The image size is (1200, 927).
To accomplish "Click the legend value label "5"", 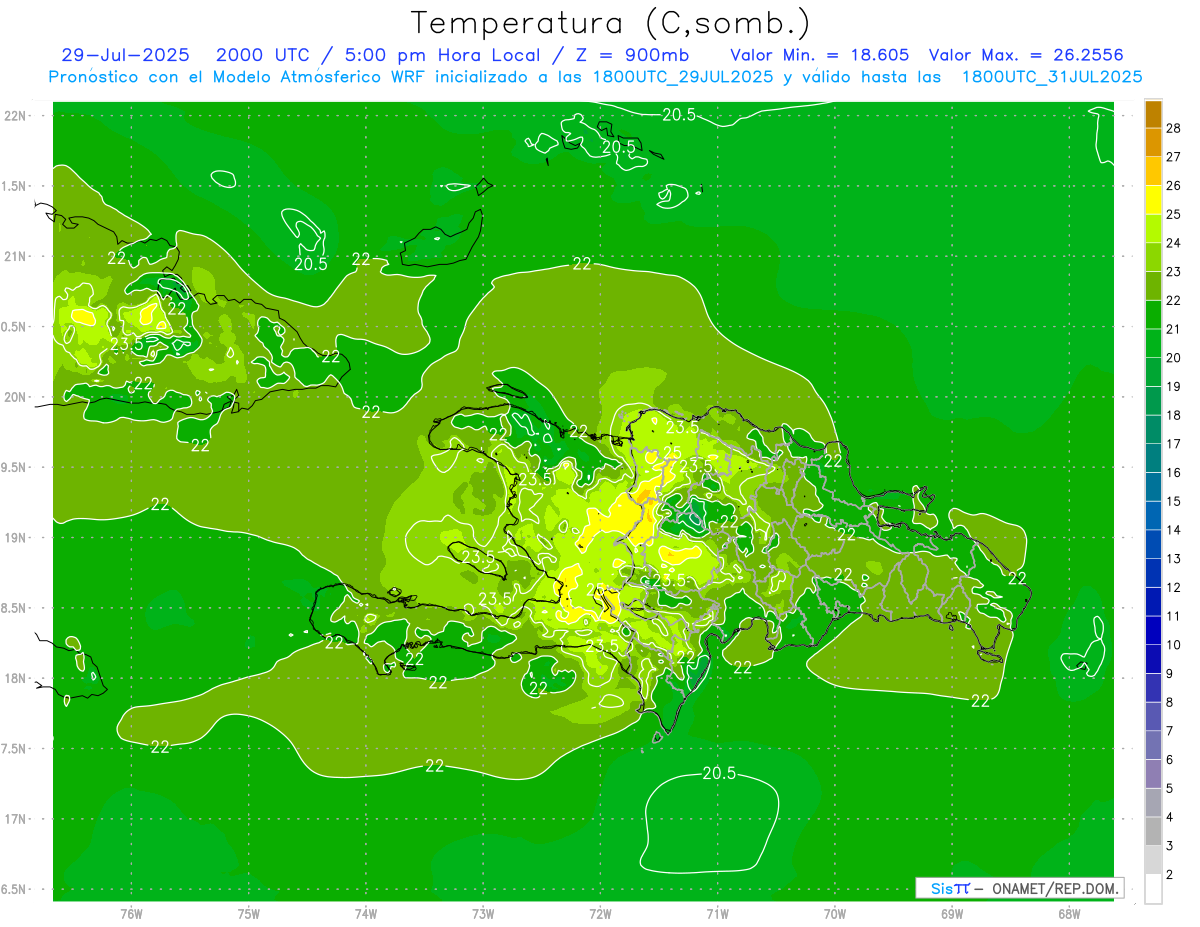I will 1170,788.
